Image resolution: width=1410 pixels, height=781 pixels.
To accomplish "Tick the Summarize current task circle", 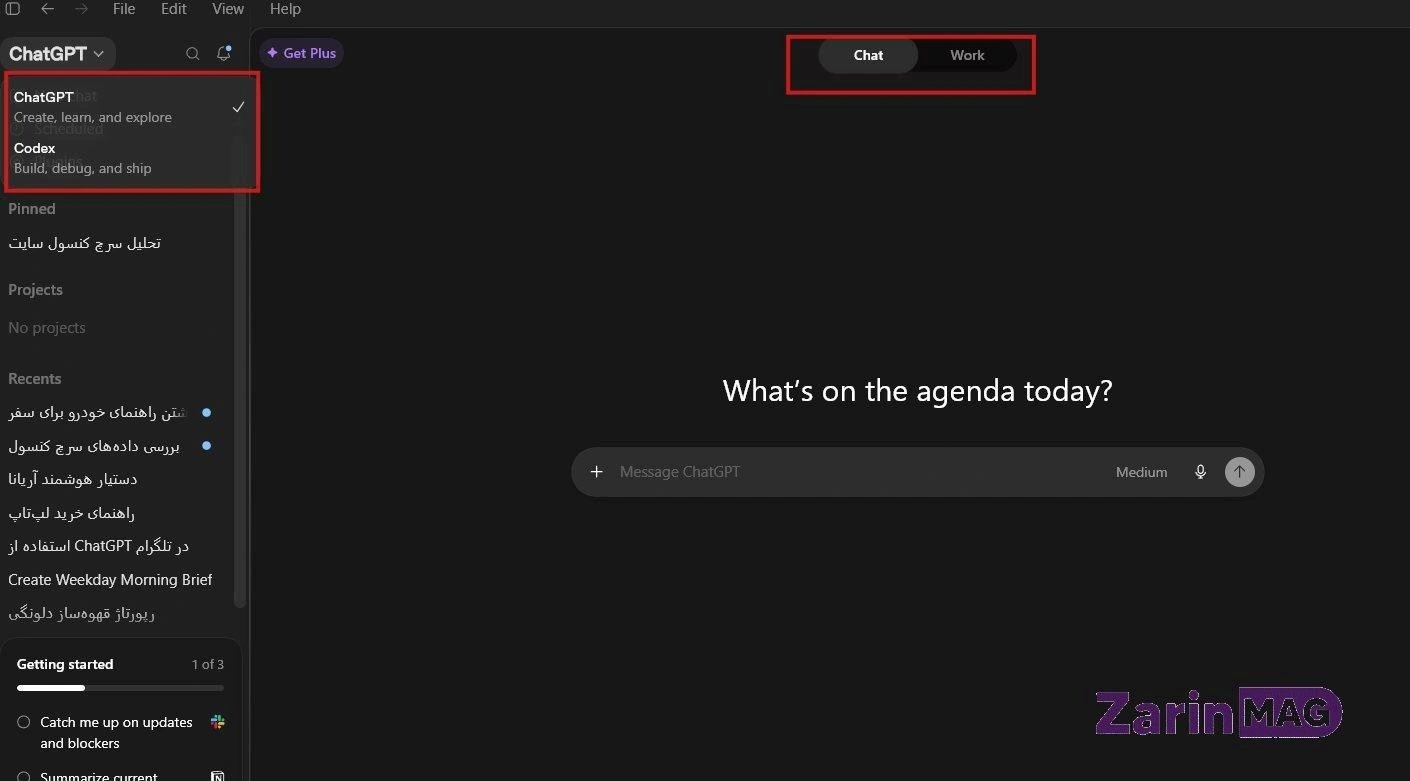I will coord(24,776).
